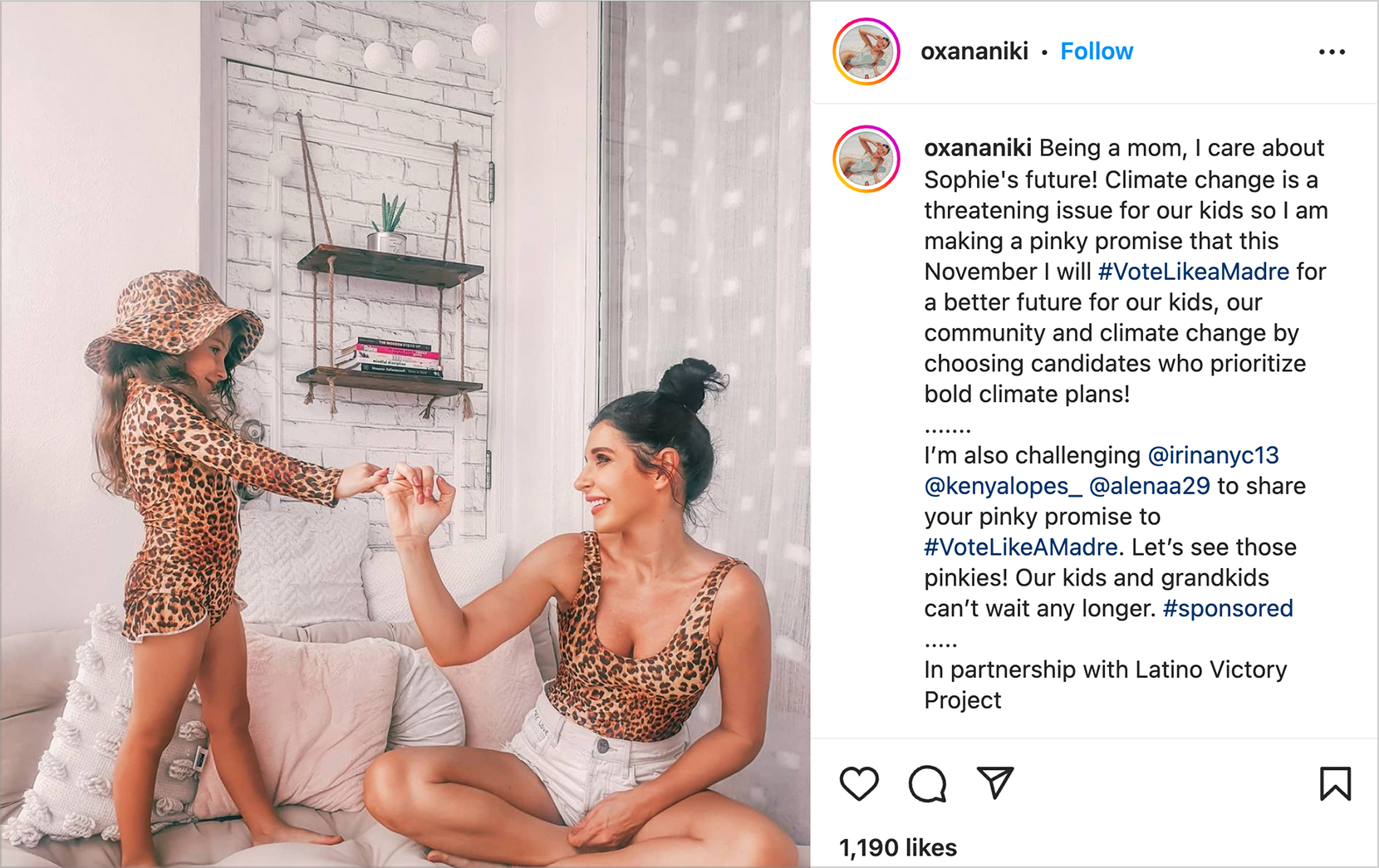
Task: Click the Latino Victory Project partnership line
Action: pos(1106,685)
